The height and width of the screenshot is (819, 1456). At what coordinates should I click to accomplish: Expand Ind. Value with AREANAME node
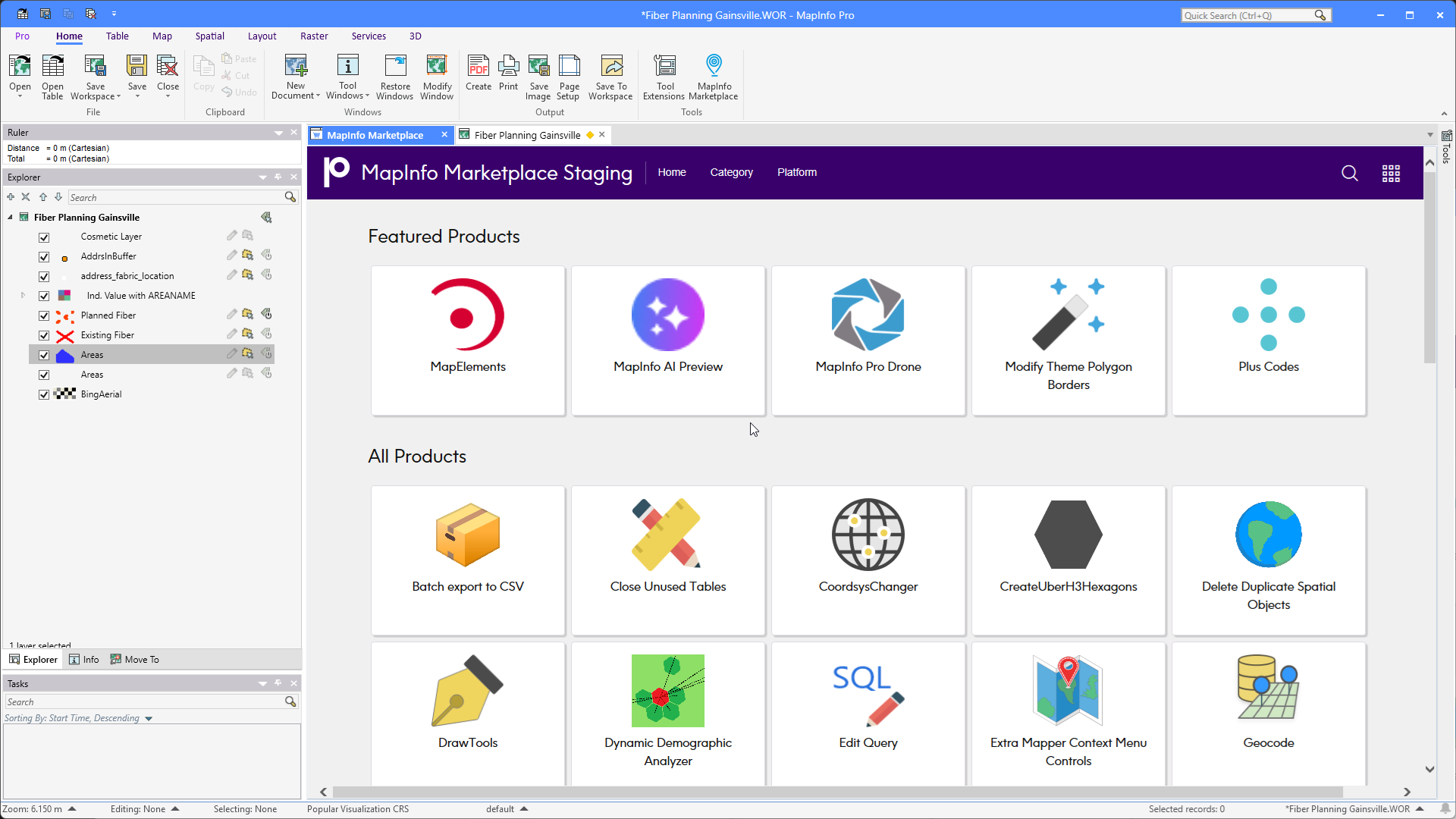tap(23, 296)
